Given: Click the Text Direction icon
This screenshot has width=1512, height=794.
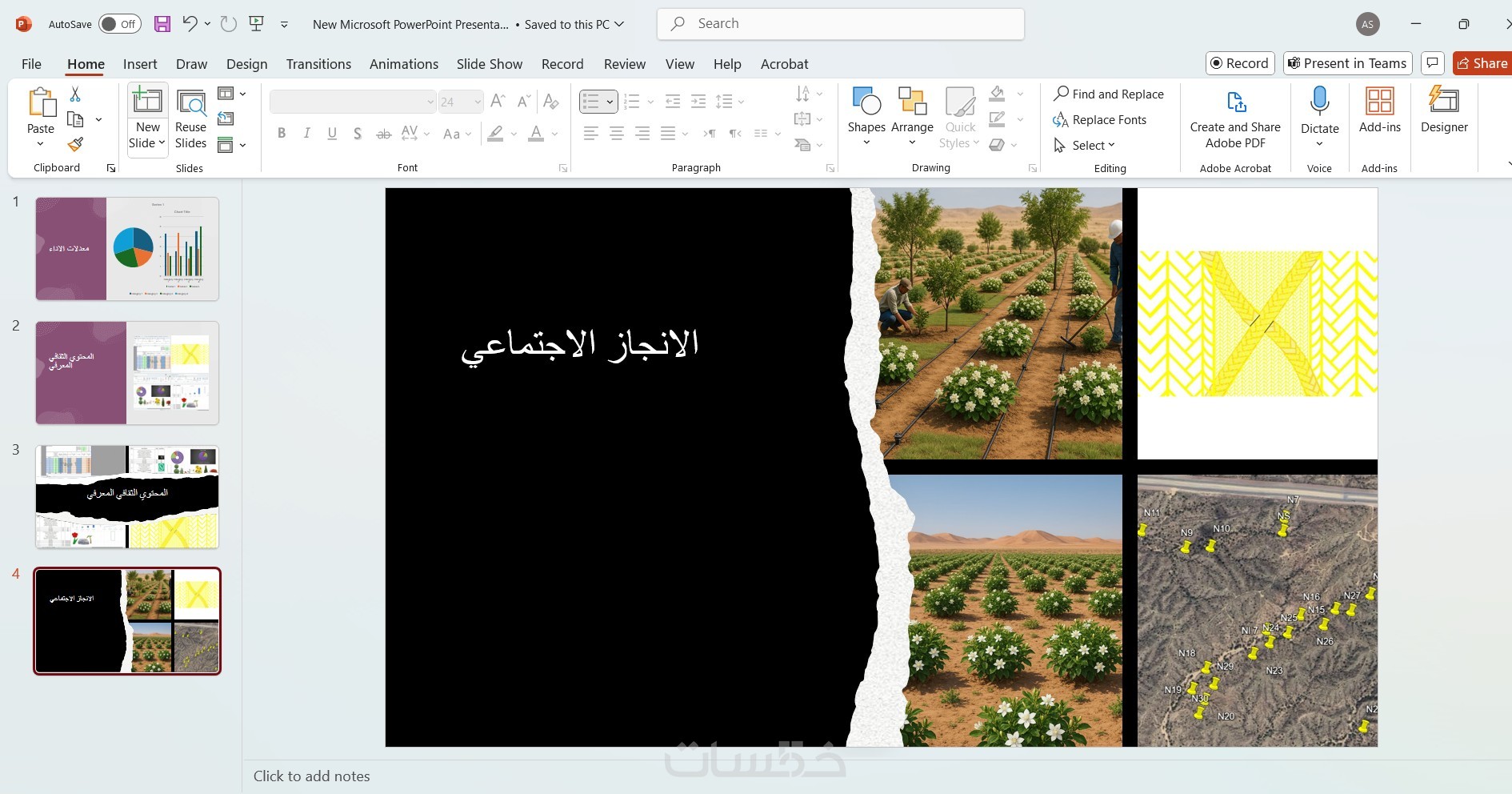Looking at the screenshot, I should coord(802,94).
